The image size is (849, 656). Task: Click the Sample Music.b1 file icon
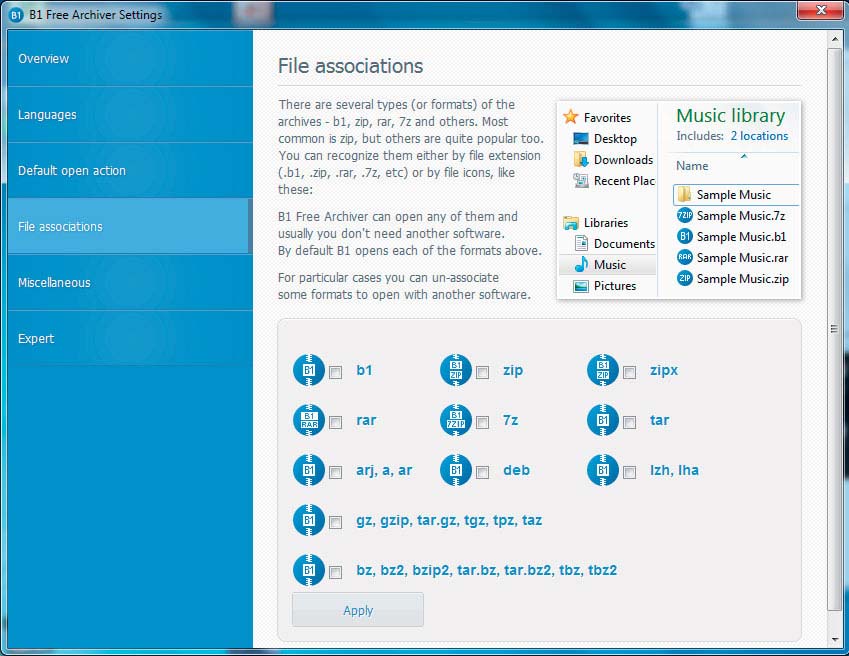click(684, 237)
